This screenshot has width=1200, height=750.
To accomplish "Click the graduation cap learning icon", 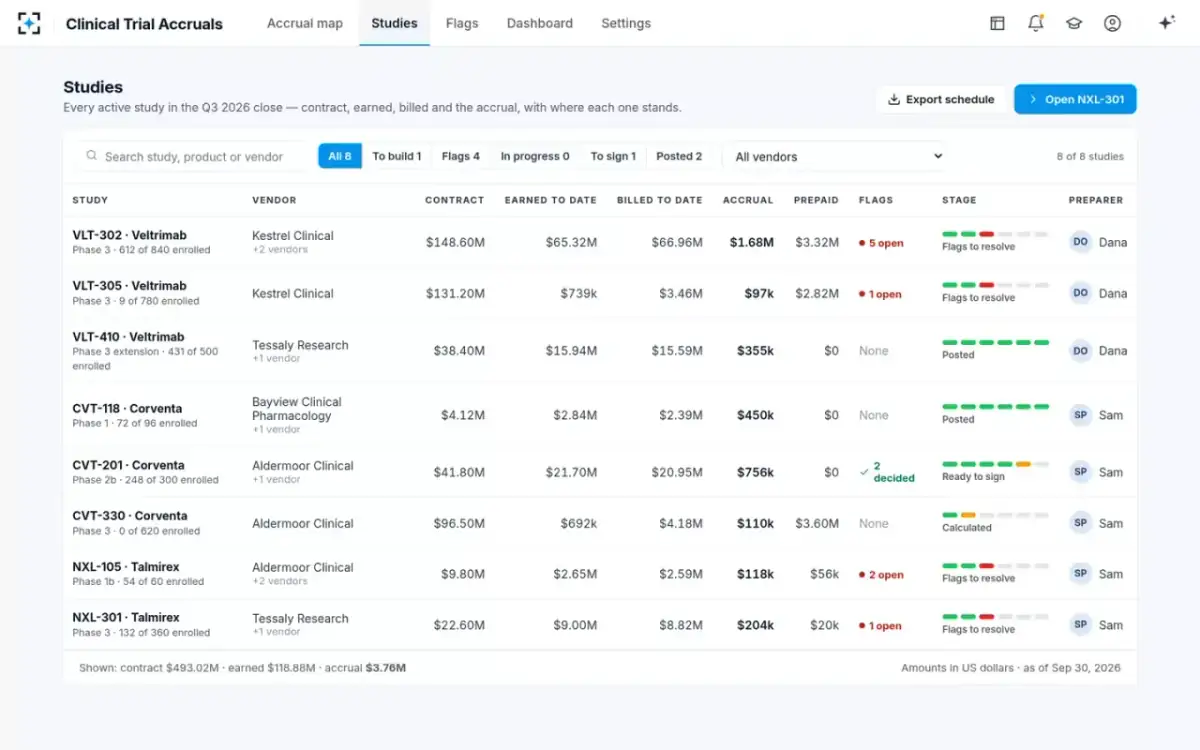I will coord(1074,23).
